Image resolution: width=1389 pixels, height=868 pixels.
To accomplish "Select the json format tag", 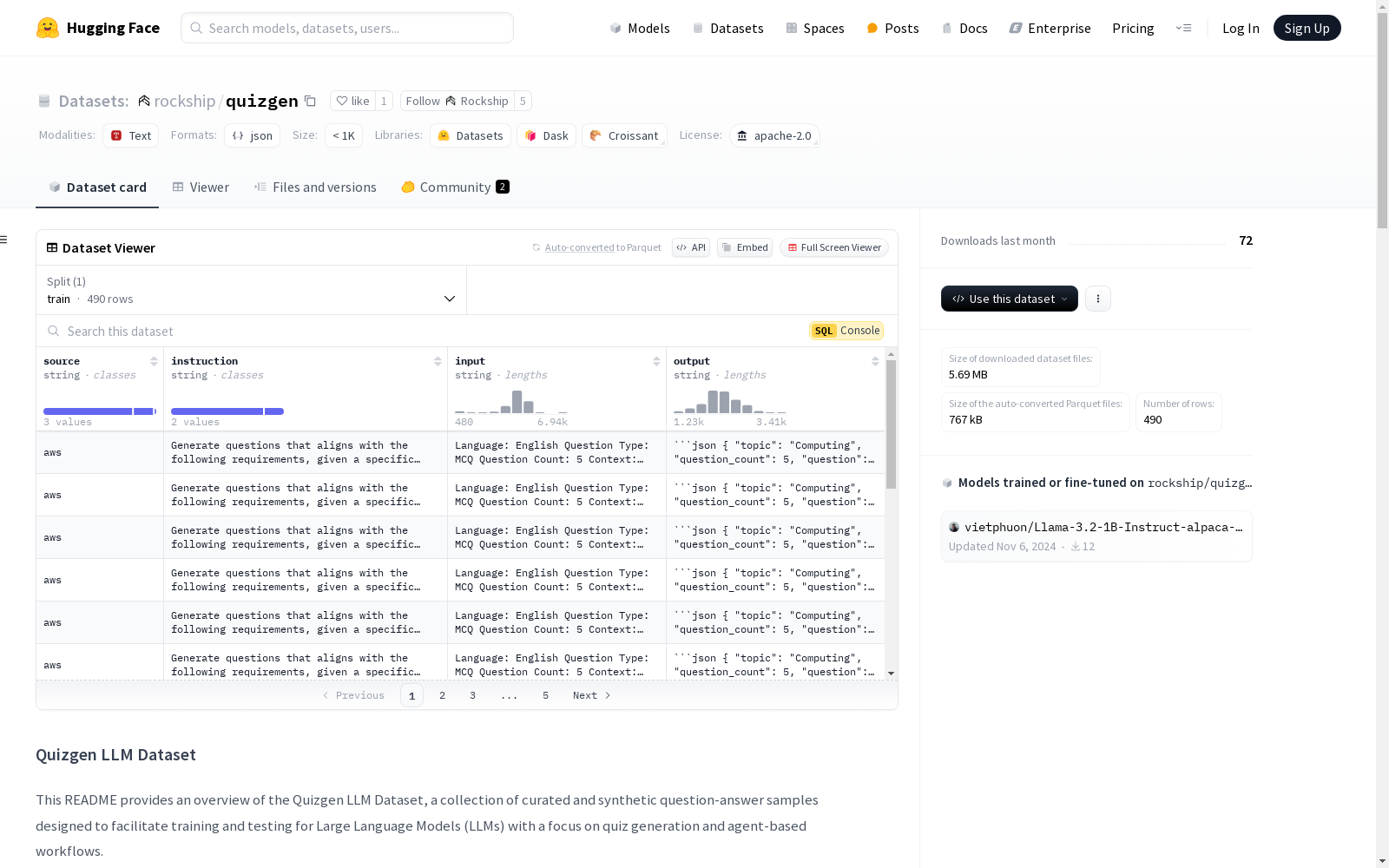I will pyautogui.click(x=252, y=135).
